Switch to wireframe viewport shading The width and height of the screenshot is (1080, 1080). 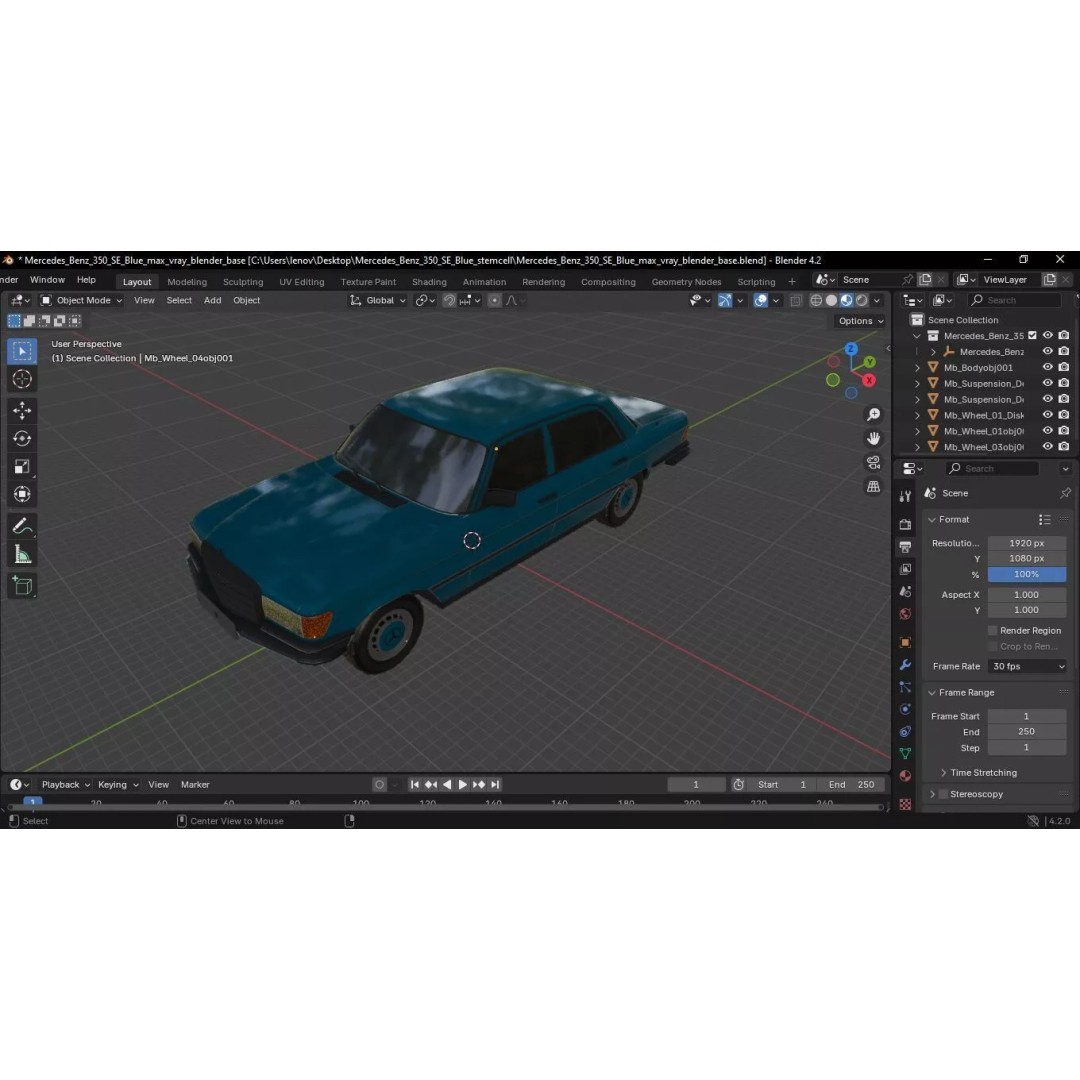[816, 300]
